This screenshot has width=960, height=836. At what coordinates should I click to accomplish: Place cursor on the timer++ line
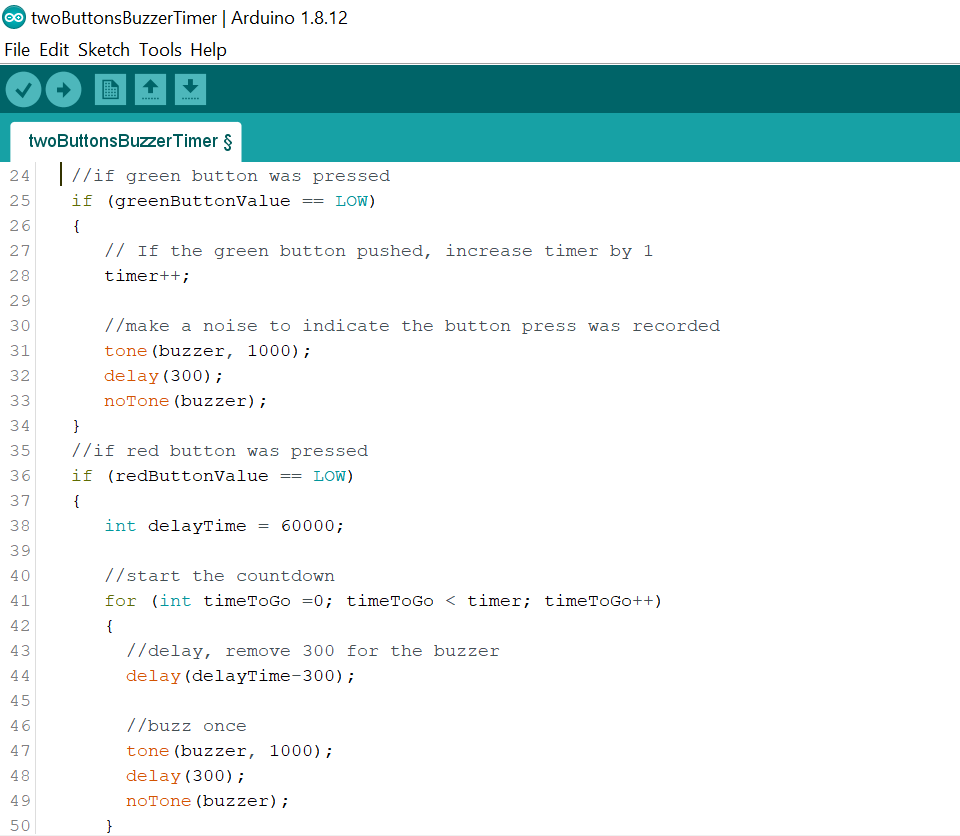[147, 276]
